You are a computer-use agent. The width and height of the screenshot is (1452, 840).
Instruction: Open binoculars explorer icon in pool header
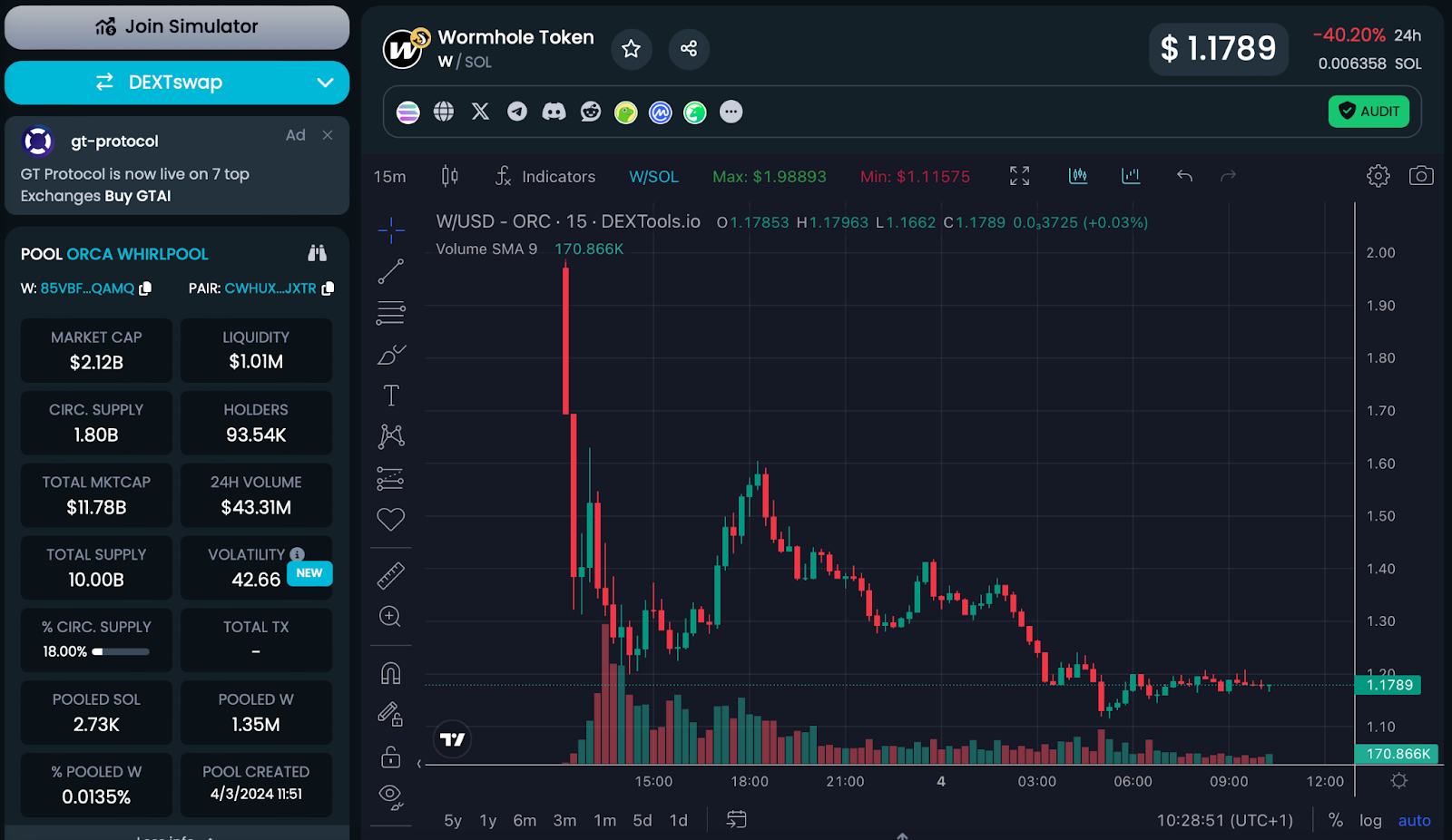point(317,253)
